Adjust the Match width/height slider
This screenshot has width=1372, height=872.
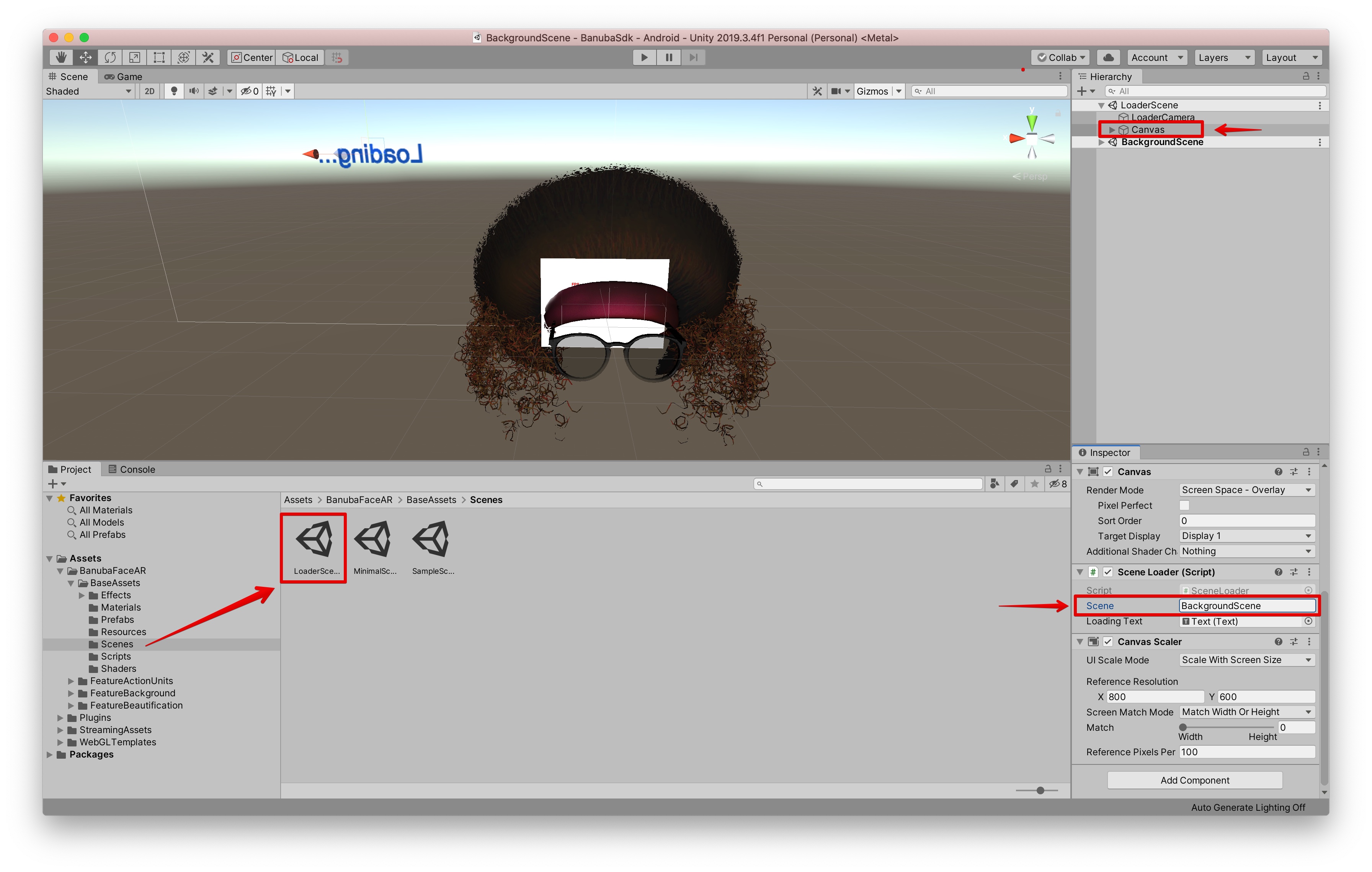(1227, 727)
